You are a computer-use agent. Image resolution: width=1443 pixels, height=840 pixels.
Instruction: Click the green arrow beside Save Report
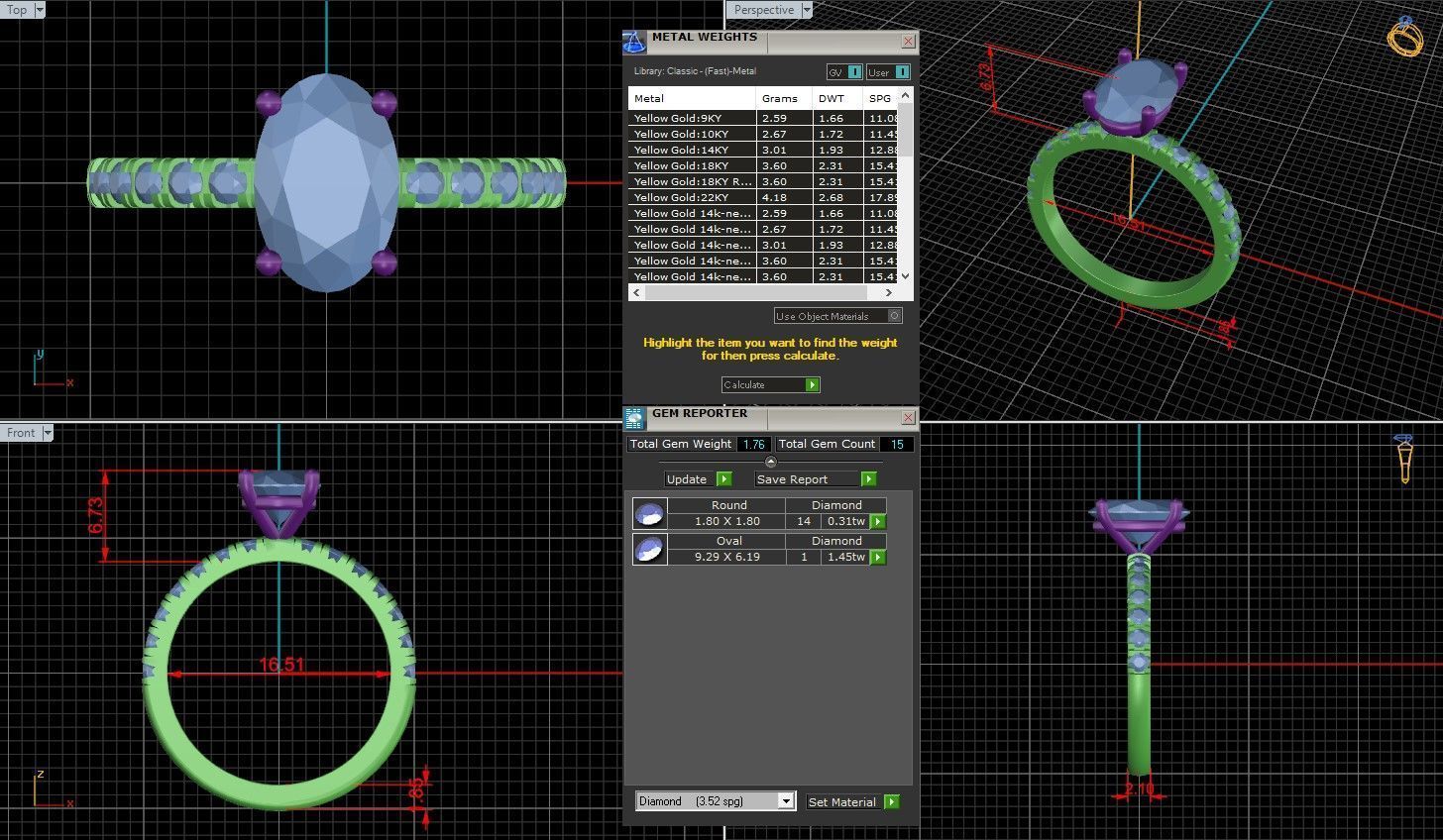pos(868,479)
